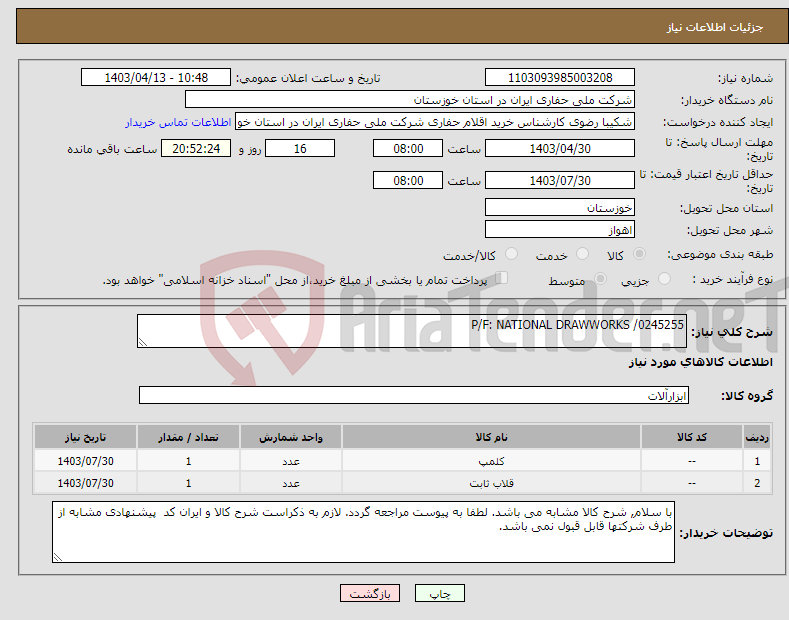Viewport: 789px width, 620px height.
Task: Click the remaining time field 20:52:24
Action: (196, 148)
